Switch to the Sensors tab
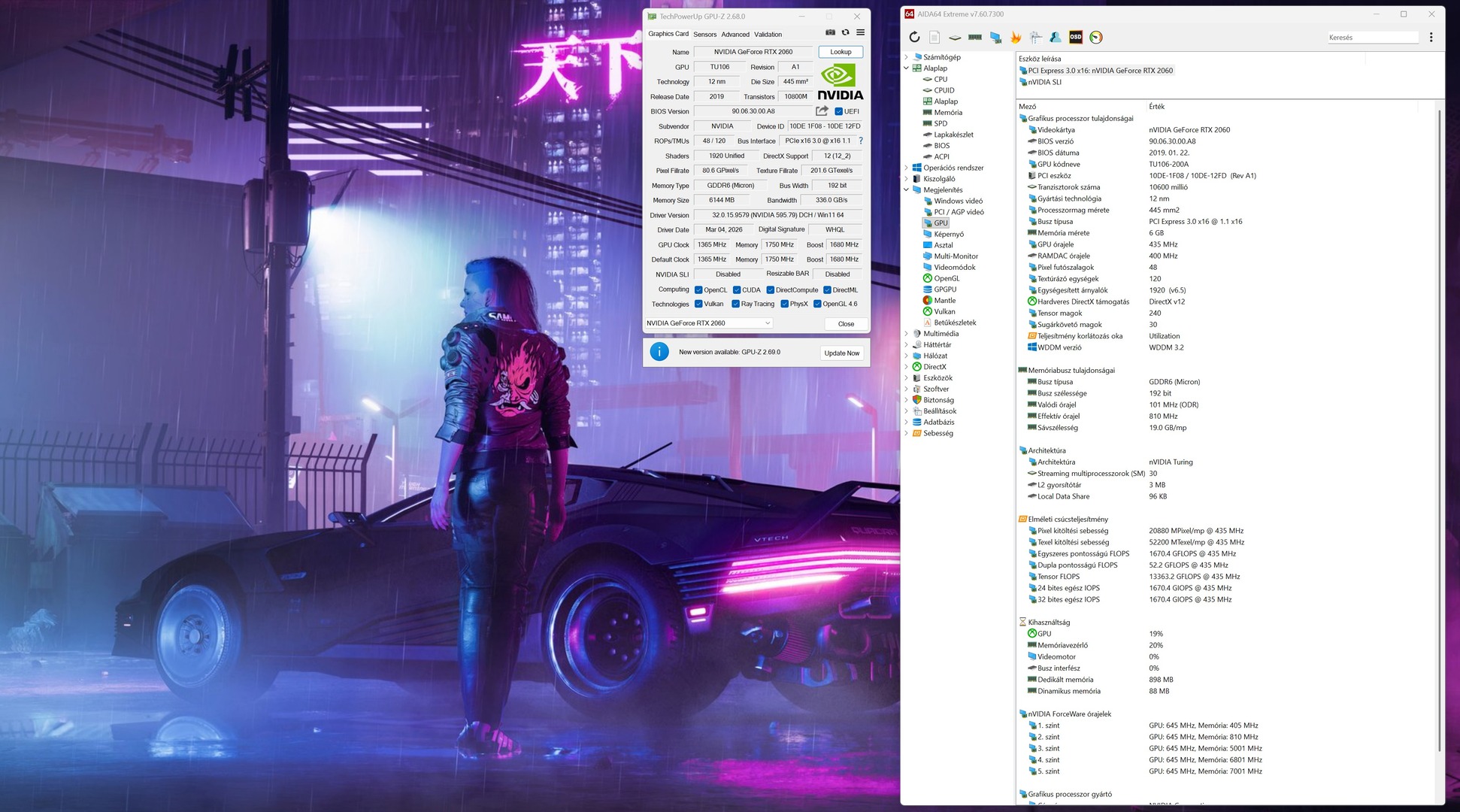The image size is (1460, 812). click(704, 35)
